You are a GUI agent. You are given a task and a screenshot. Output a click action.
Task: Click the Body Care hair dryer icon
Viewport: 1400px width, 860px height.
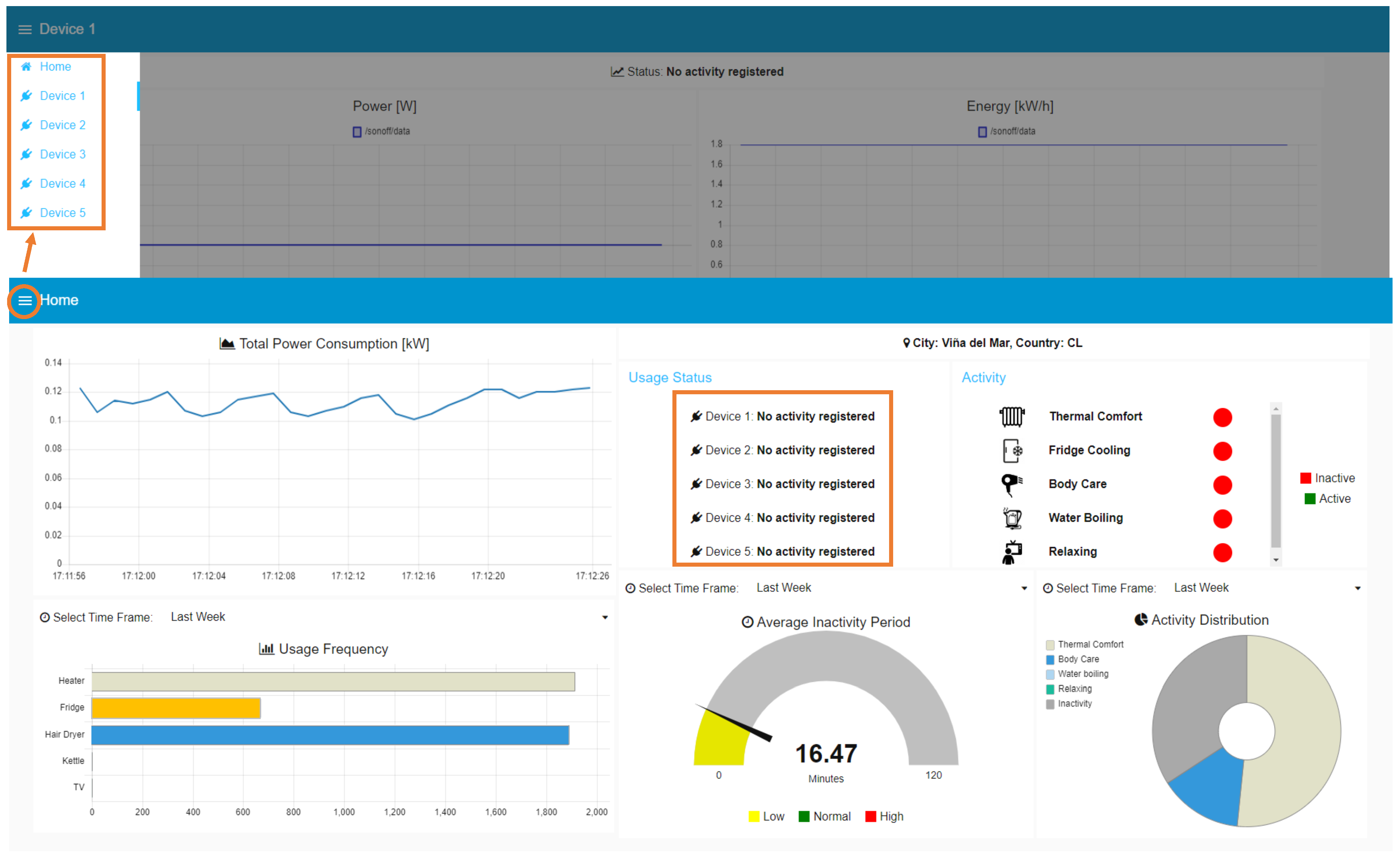1011,484
